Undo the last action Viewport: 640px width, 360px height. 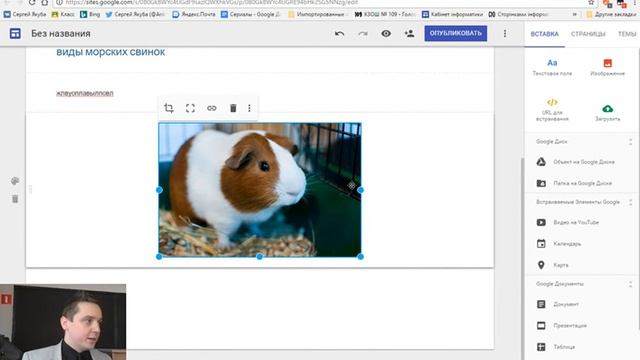tap(339, 33)
